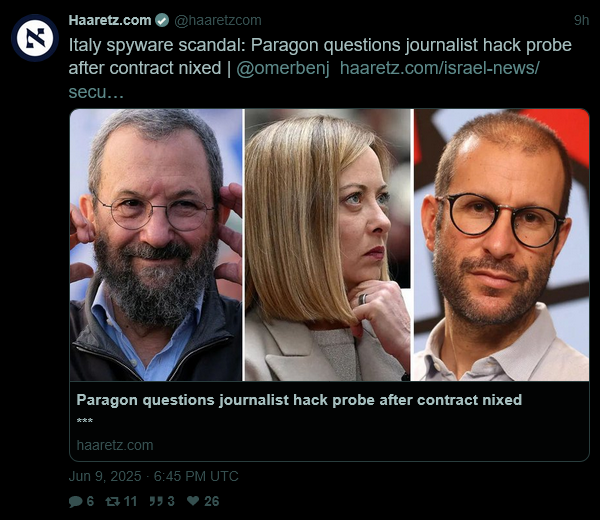
Task: Click the quote count 3
Action: tap(171, 501)
